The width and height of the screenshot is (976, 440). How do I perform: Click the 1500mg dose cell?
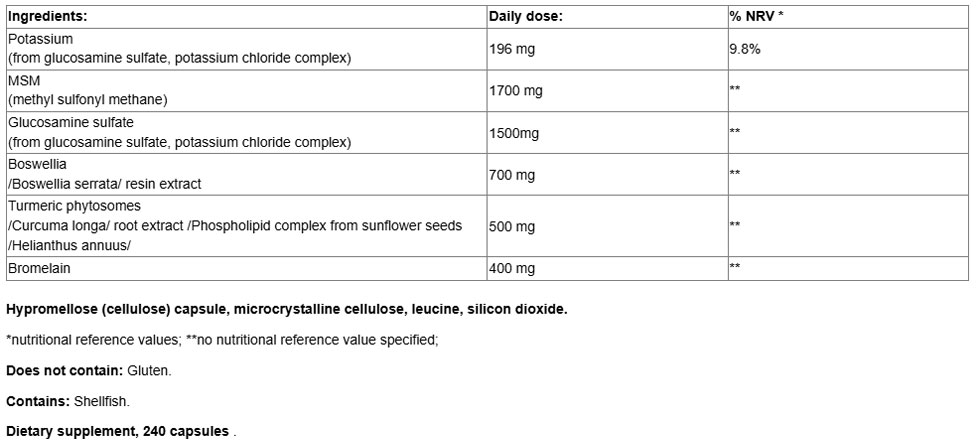(x=513, y=132)
